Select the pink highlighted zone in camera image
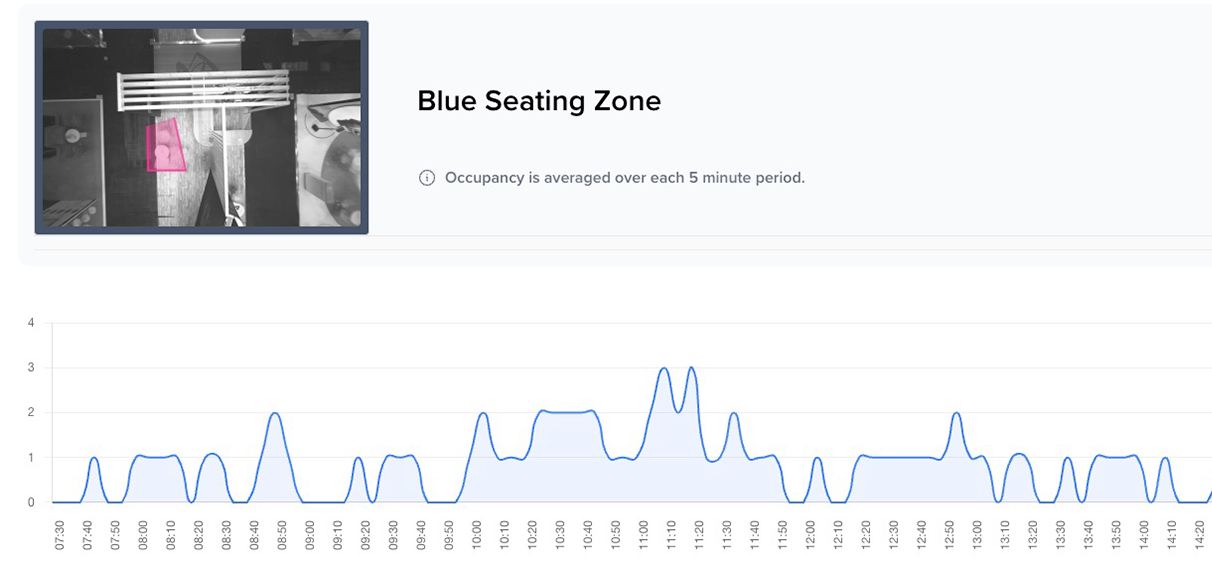 pyautogui.click(x=166, y=147)
